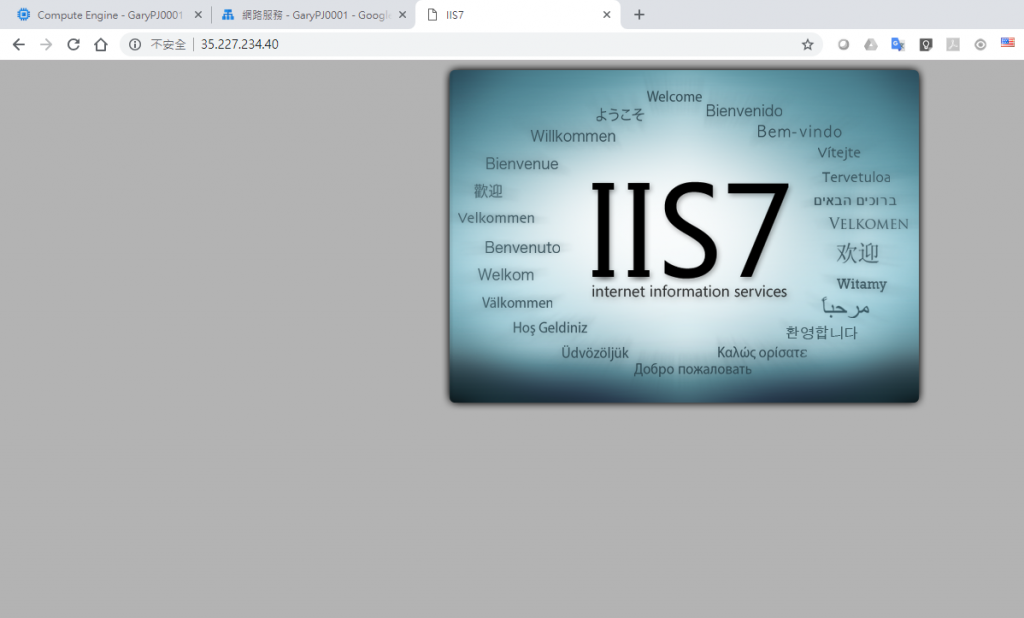Open the grey circle extension
1024x618 pixels.
pyautogui.click(x=843, y=44)
